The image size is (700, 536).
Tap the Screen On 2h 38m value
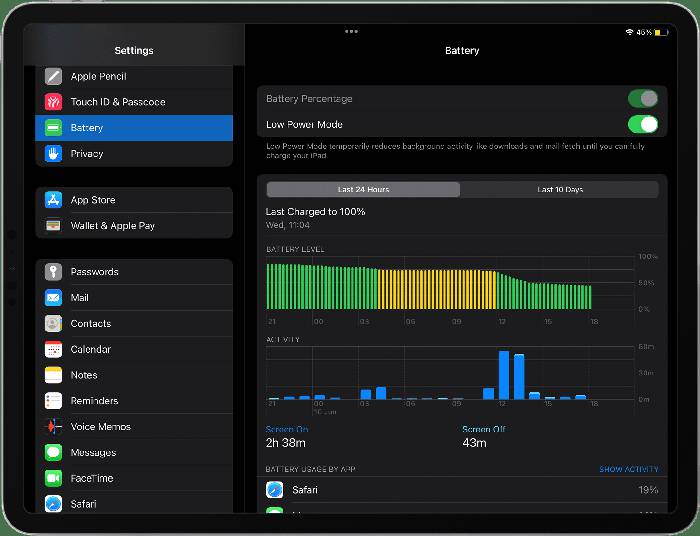286,443
